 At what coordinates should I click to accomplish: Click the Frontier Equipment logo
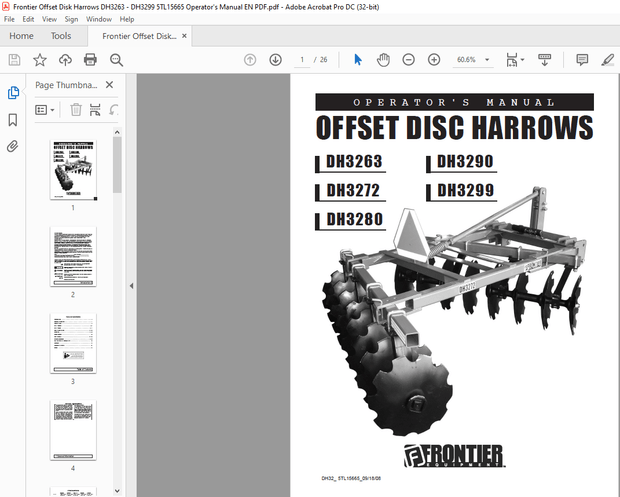[x=454, y=455]
